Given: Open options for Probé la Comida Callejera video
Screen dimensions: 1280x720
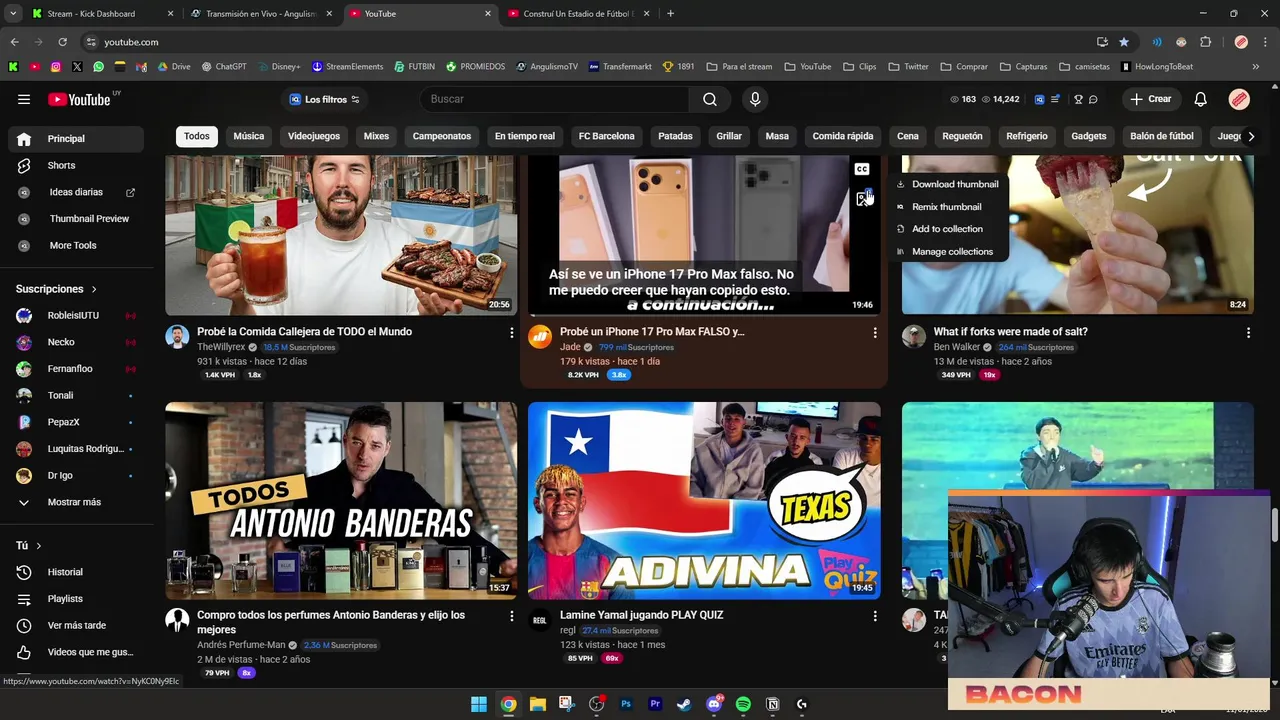Looking at the screenshot, I should tap(512, 332).
